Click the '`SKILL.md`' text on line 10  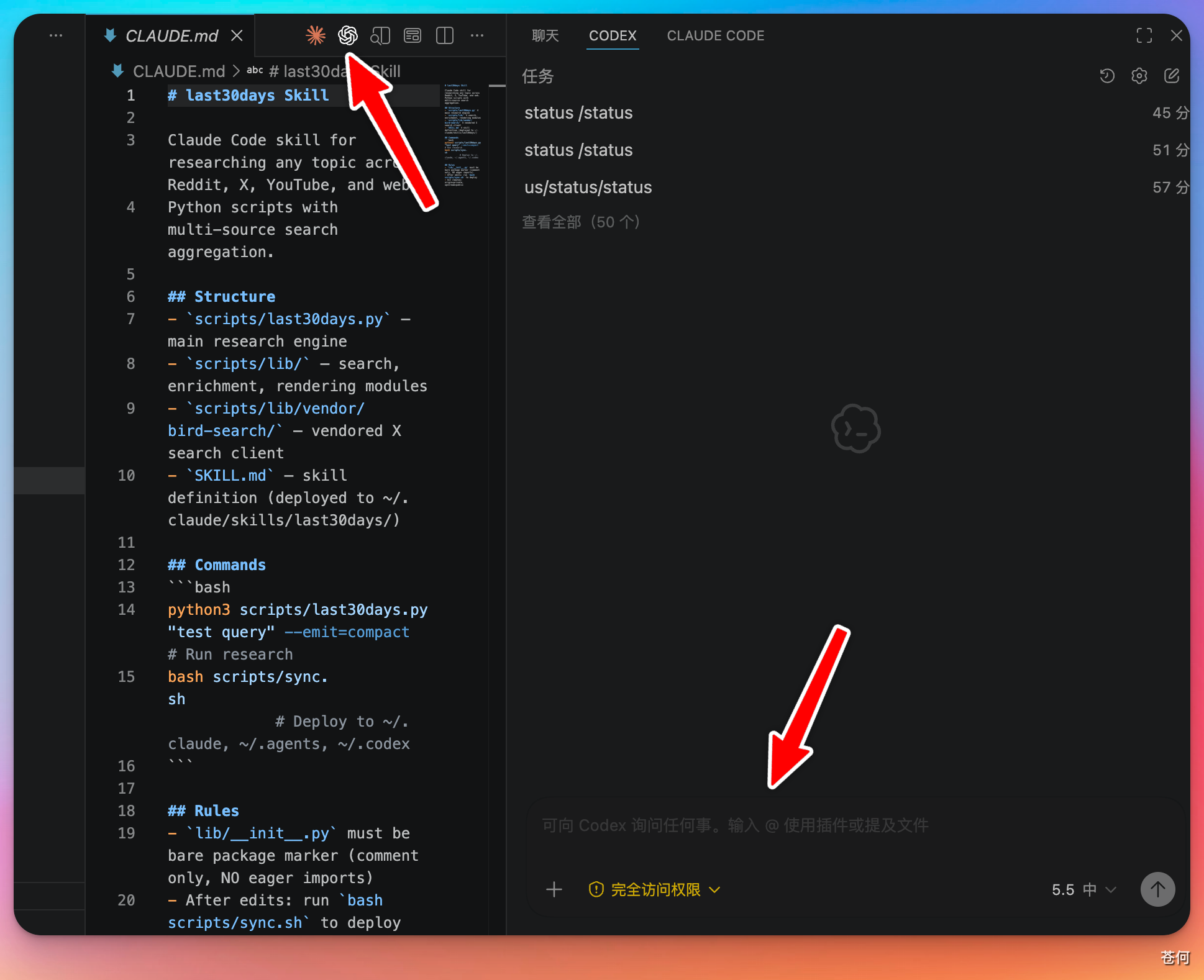click(x=230, y=475)
